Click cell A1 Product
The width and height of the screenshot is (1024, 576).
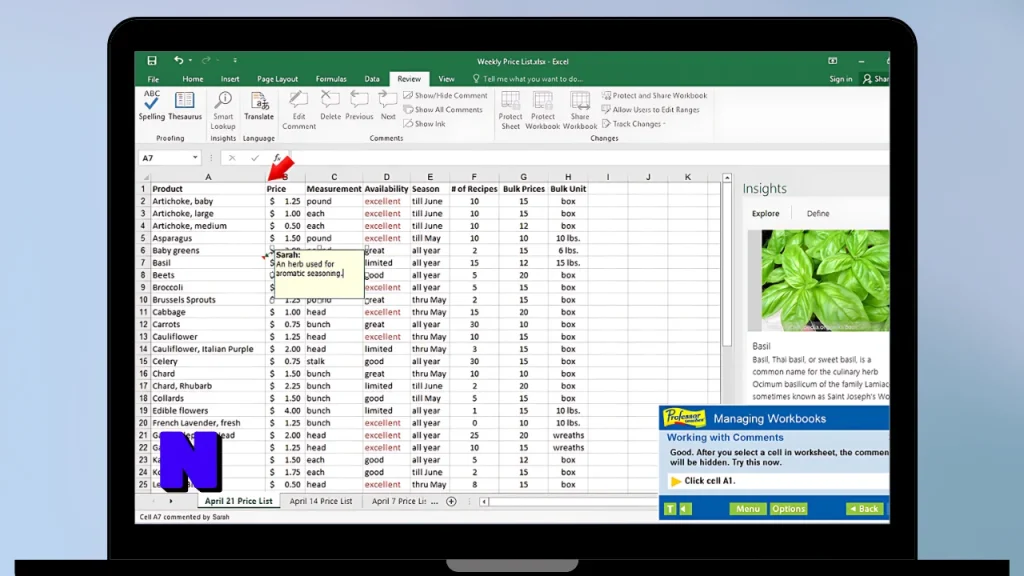coord(208,189)
